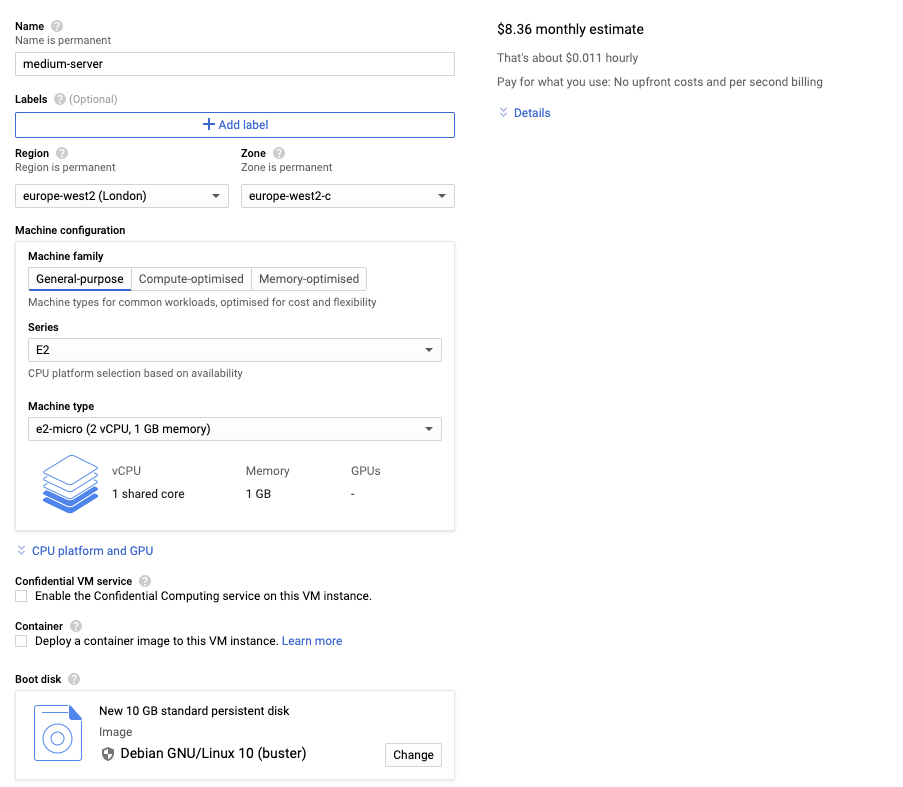903x787 pixels.
Task: Switch to the Compute-optimised tab
Action: (191, 279)
